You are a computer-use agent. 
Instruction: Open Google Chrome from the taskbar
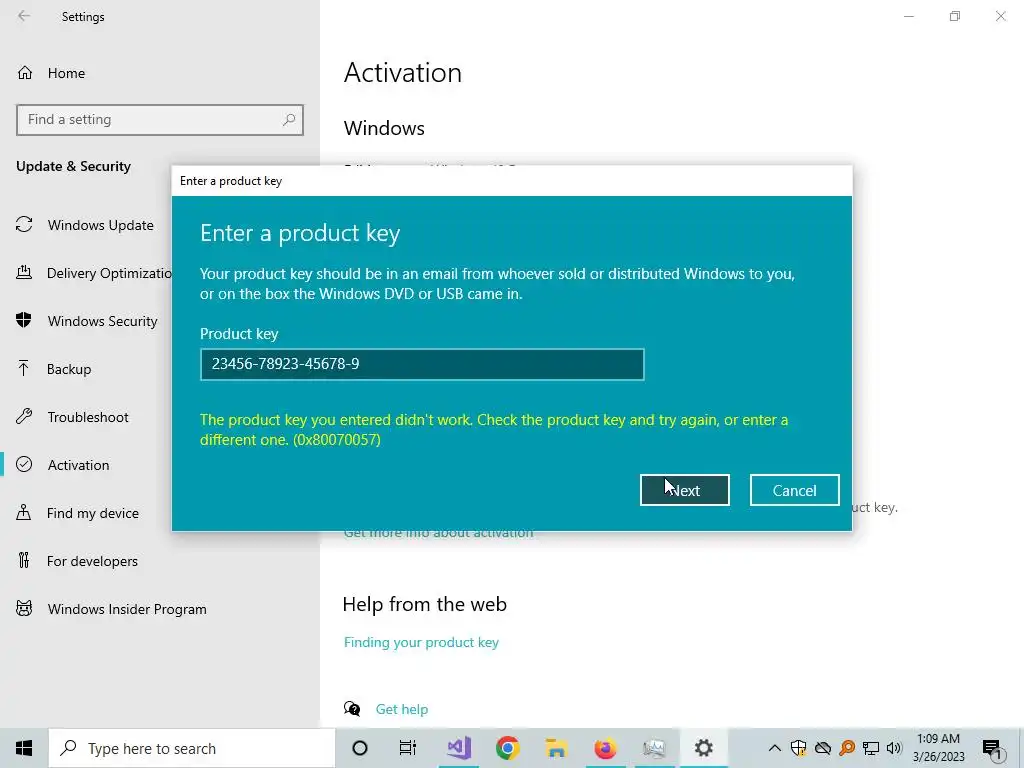pos(507,748)
